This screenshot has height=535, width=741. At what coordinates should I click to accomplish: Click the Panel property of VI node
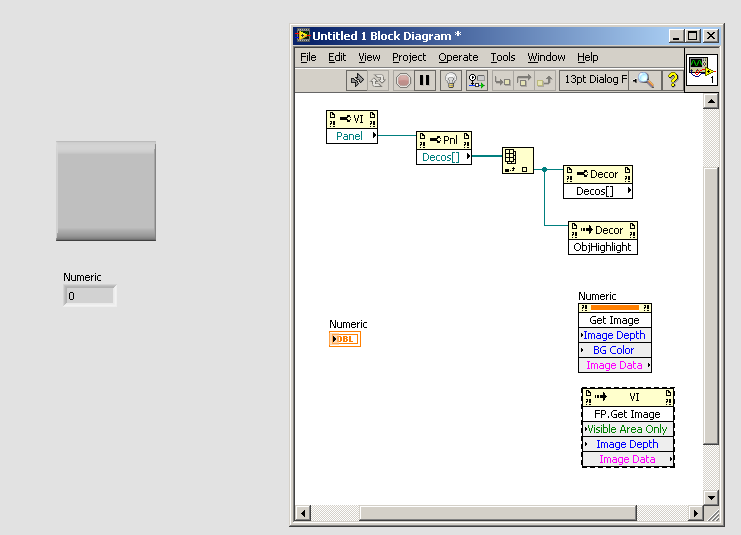pyautogui.click(x=352, y=136)
